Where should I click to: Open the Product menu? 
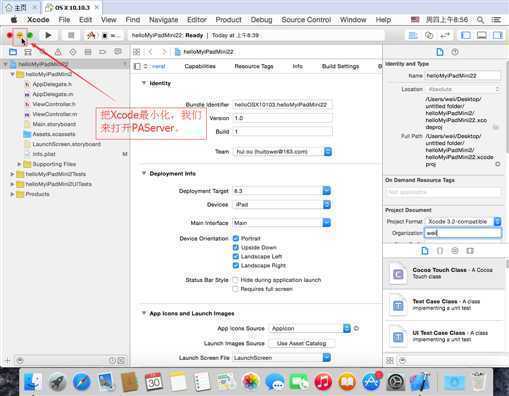tap(228, 20)
